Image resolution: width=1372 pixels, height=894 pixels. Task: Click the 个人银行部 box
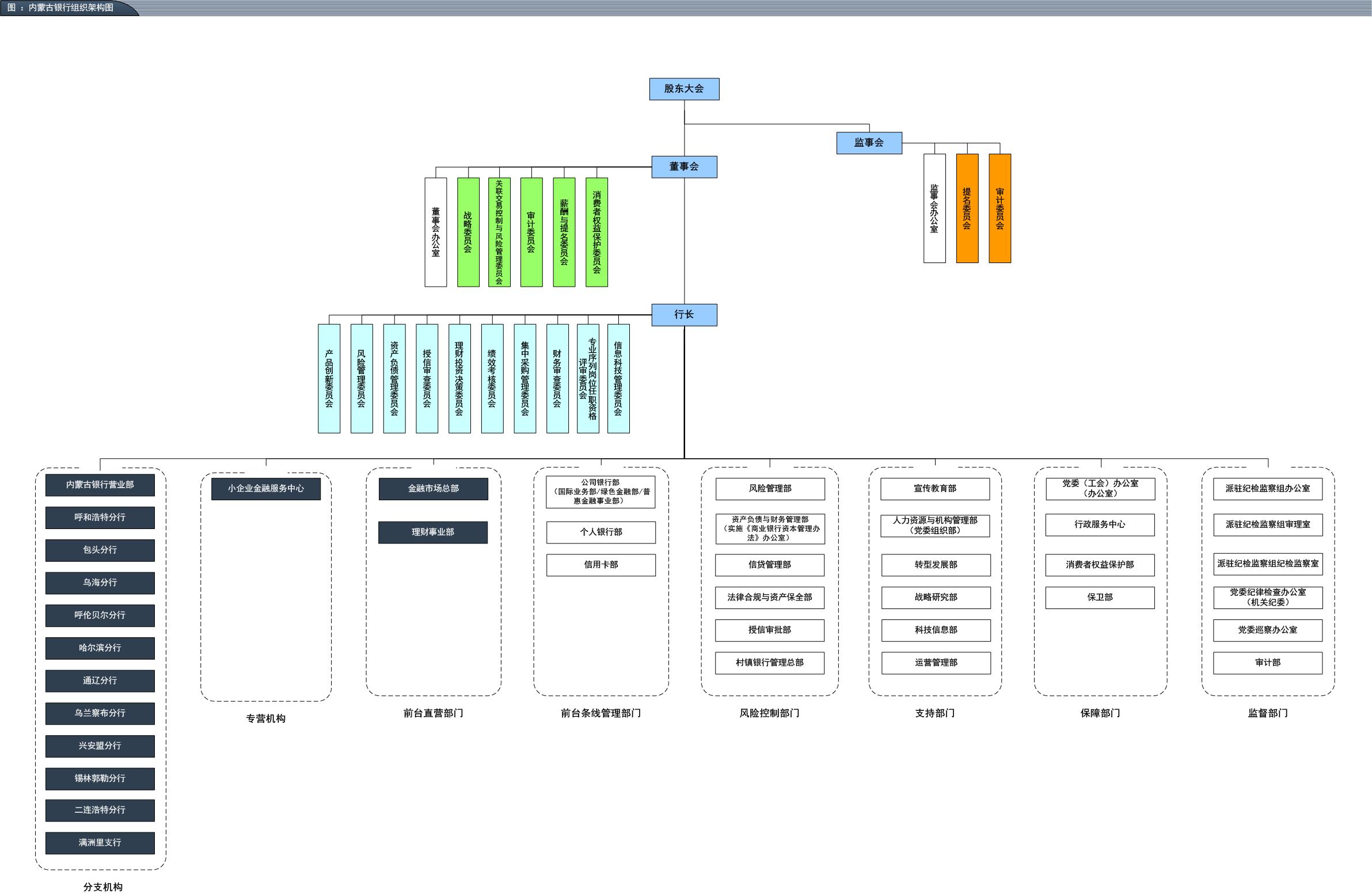pyautogui.click(x=601, y=532)
